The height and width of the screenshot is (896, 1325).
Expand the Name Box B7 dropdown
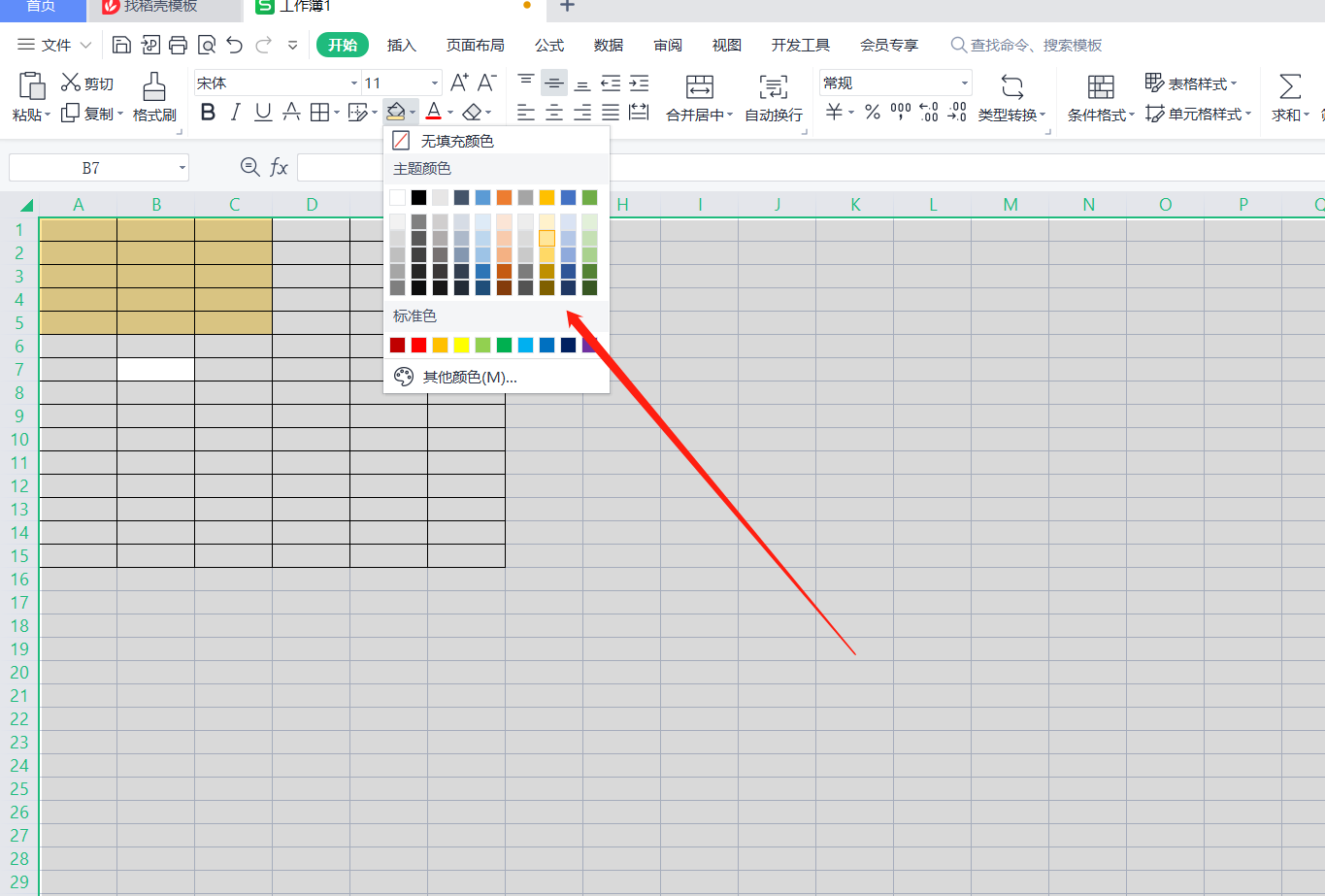[182, 168]
